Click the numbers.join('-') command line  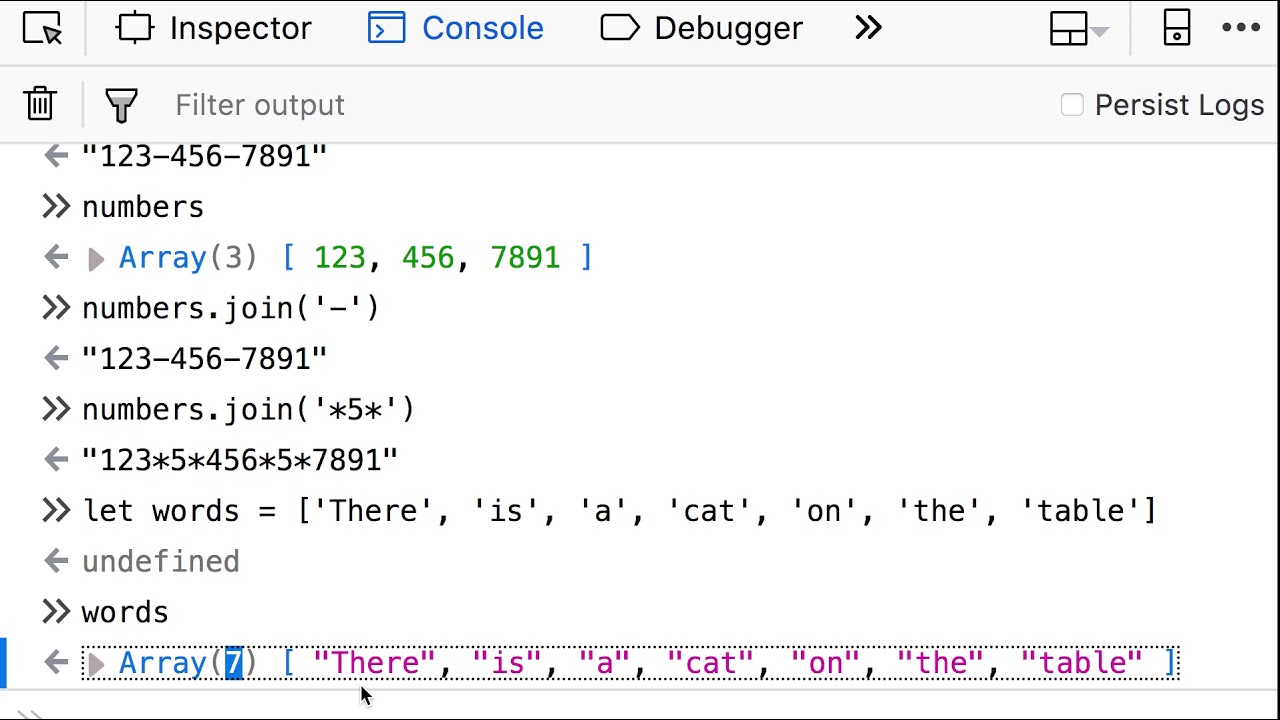point(231,308)
